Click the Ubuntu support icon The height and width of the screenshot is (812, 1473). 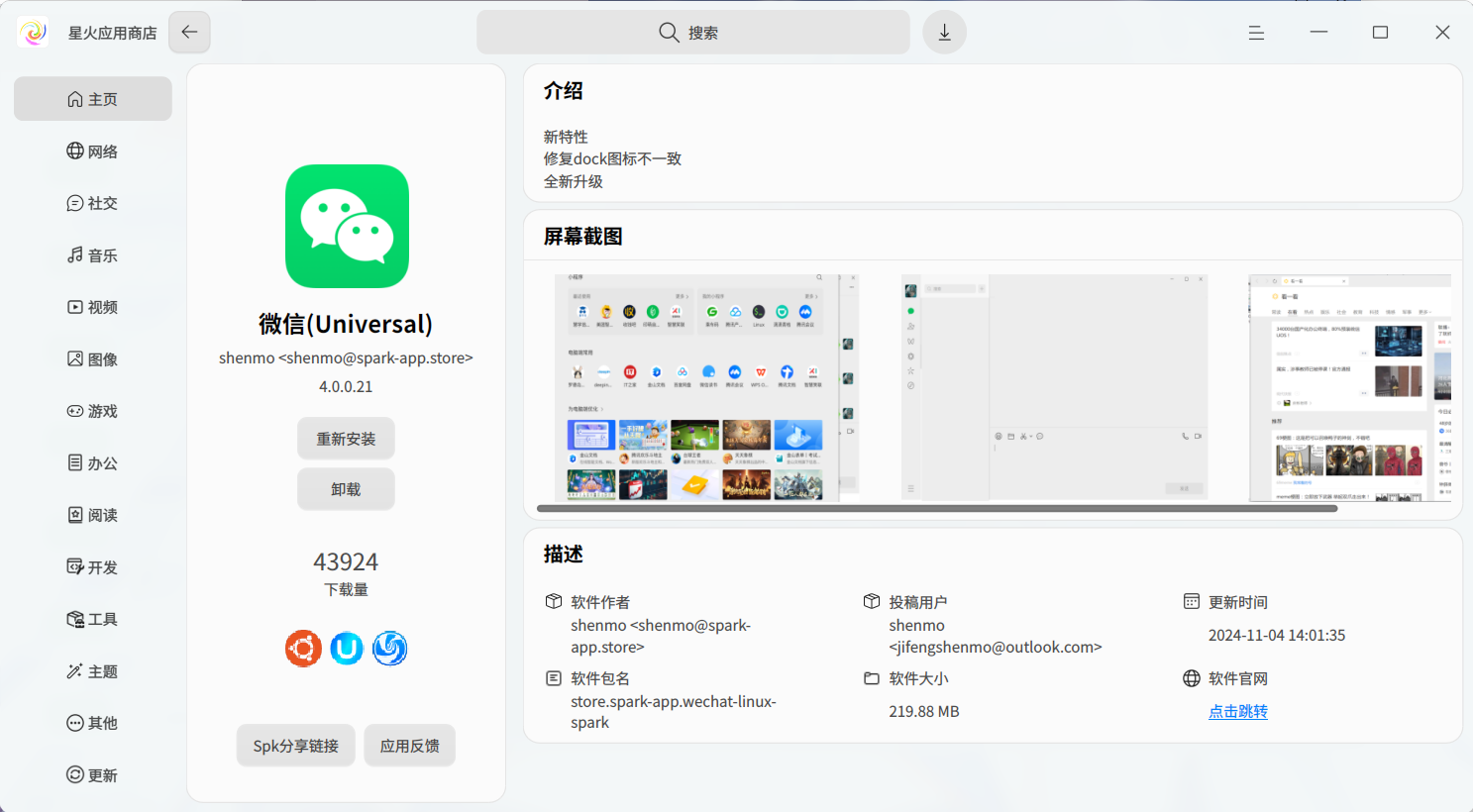point(303,649)
